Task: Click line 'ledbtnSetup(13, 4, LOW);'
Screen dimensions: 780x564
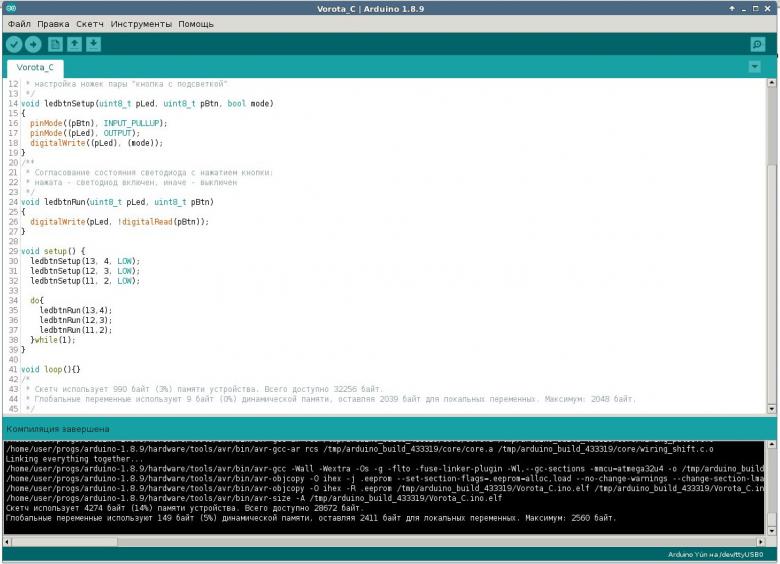Action: pos(85,261)
